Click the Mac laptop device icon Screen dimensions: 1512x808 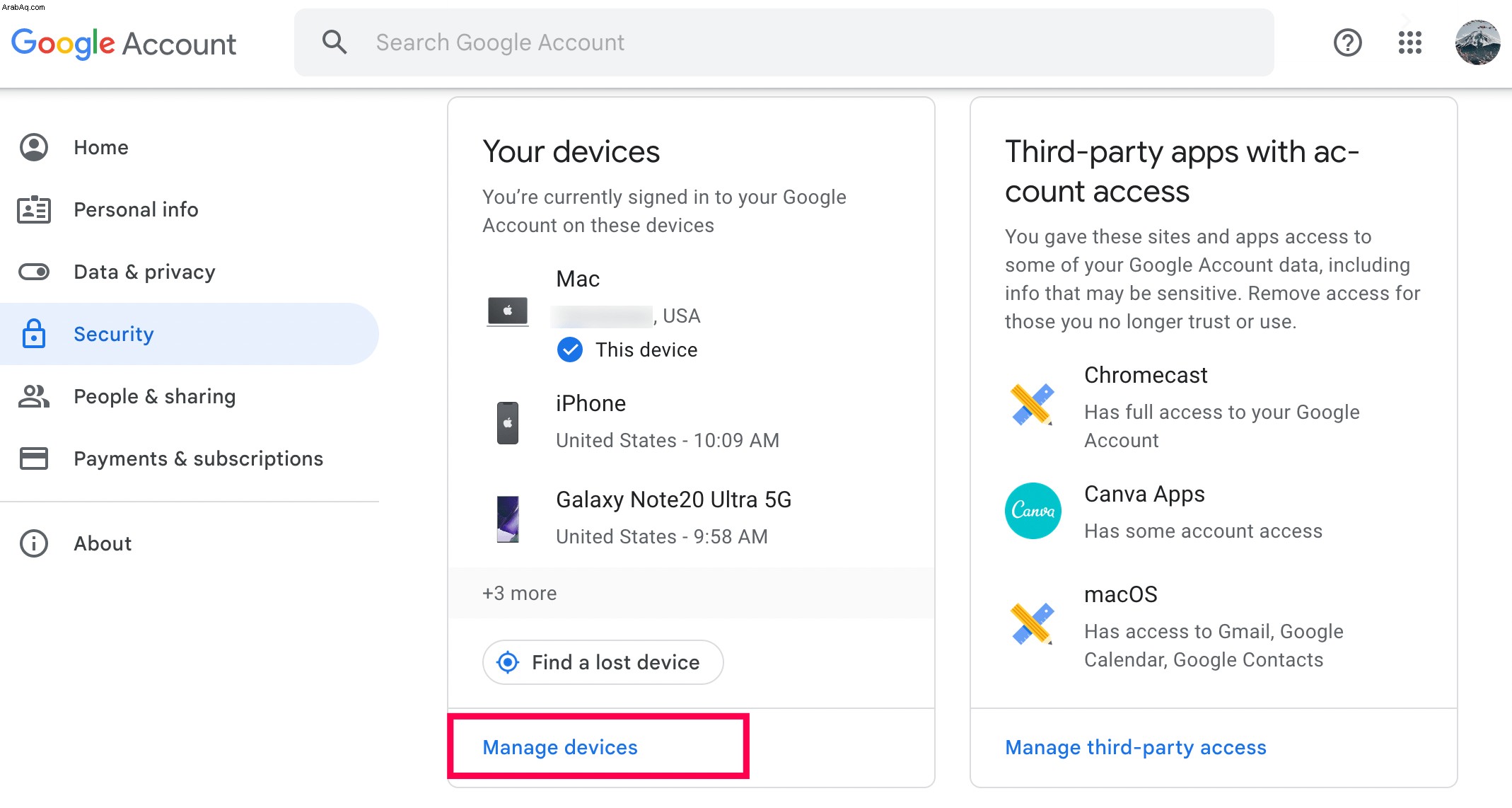508,311
